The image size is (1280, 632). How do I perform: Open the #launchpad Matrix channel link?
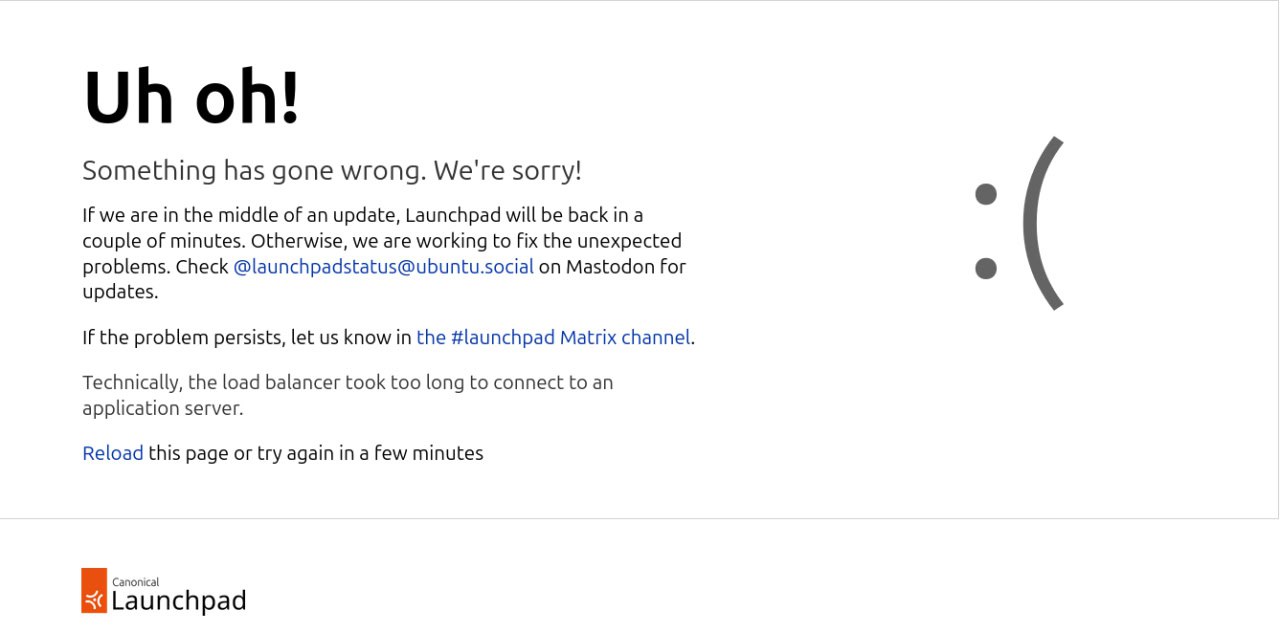(553, 338)
